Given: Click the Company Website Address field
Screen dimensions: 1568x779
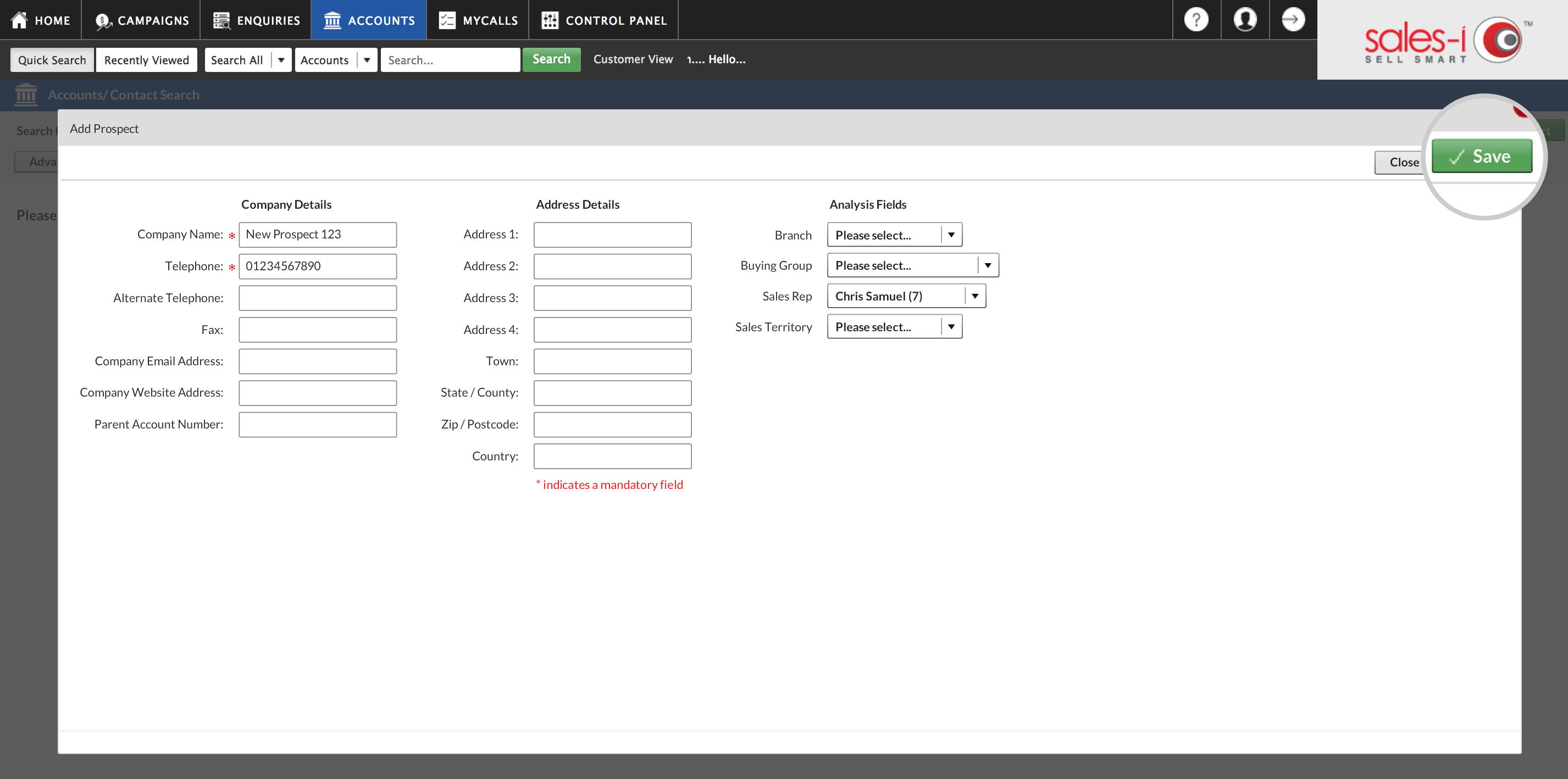Looking at the screenshot, I should 318,393.
